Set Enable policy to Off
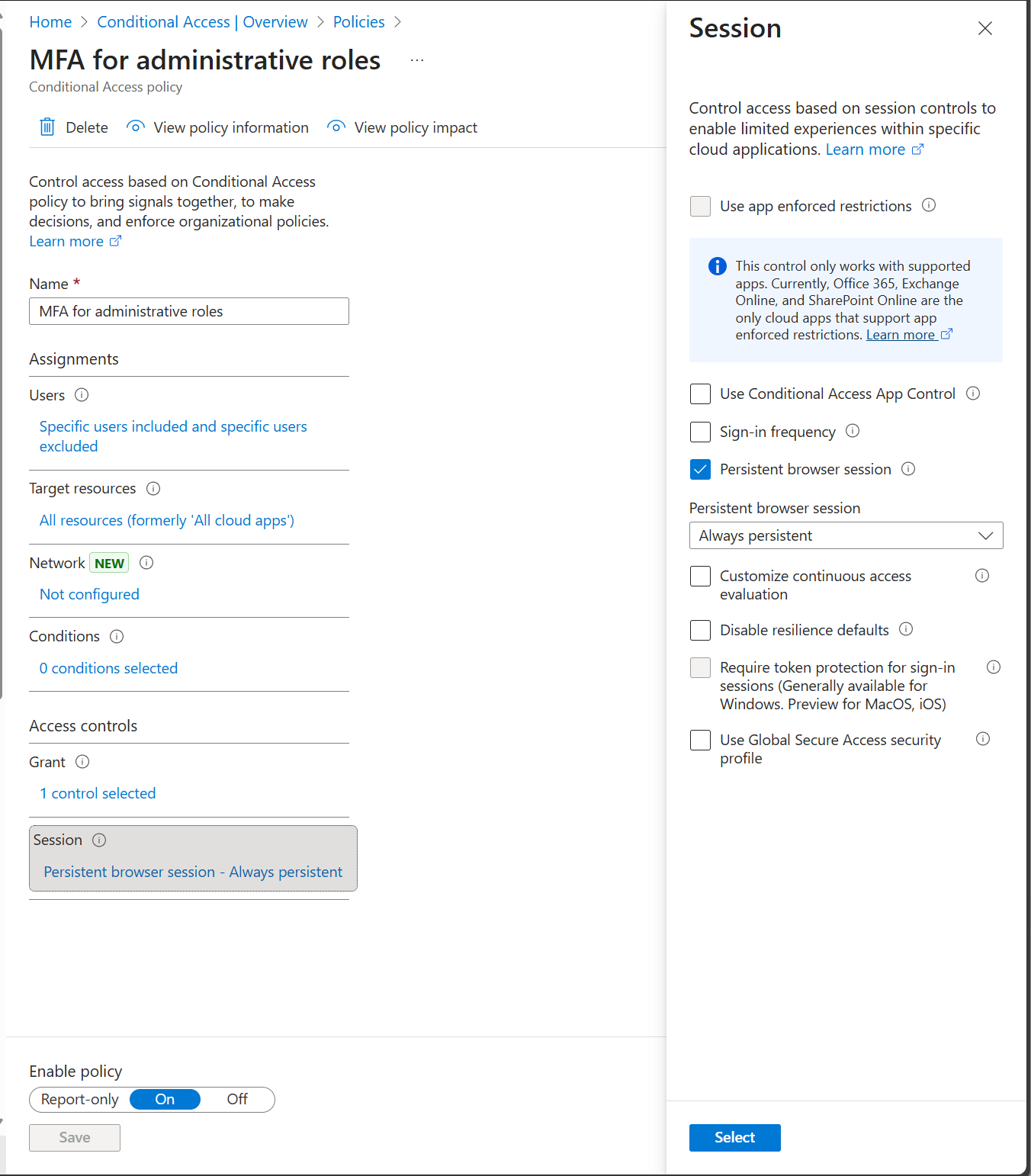Image resolution: width=1031 pixels, height=1176 pixels. pyautogui.click(x=237, y=1100)
